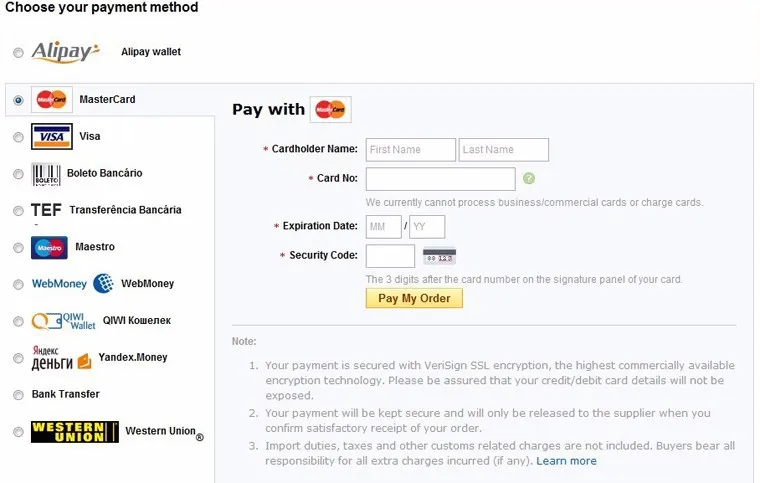This screenshot has height=483, width=760.
Task: Click the Maestro card logo
Action: click(49, 248)
